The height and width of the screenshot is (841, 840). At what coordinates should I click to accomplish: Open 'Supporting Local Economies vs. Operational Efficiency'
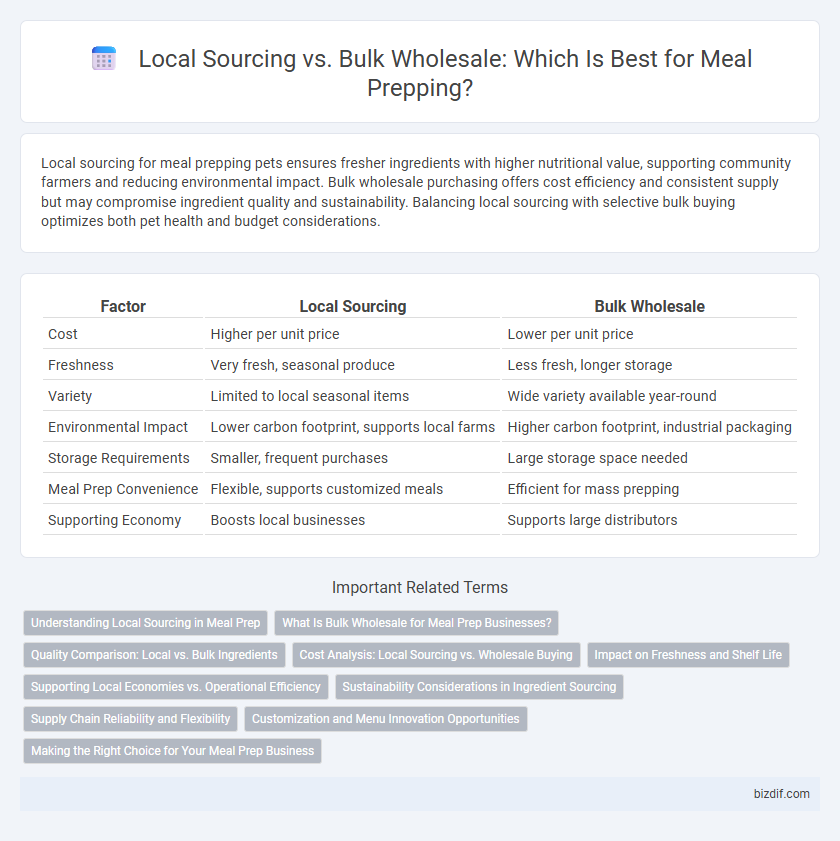(x=175, y=687)
